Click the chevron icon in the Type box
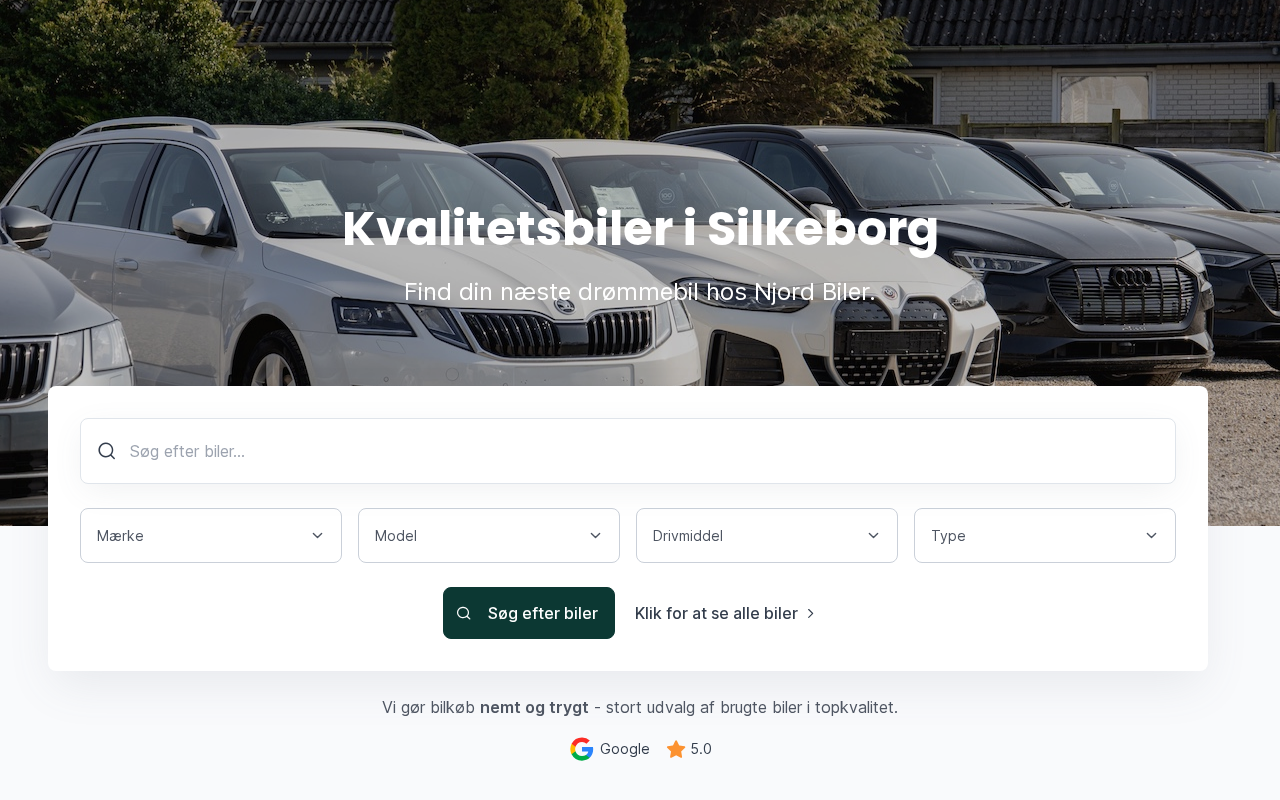The height and width of the screenshot is (800, 1280). 1152,536
